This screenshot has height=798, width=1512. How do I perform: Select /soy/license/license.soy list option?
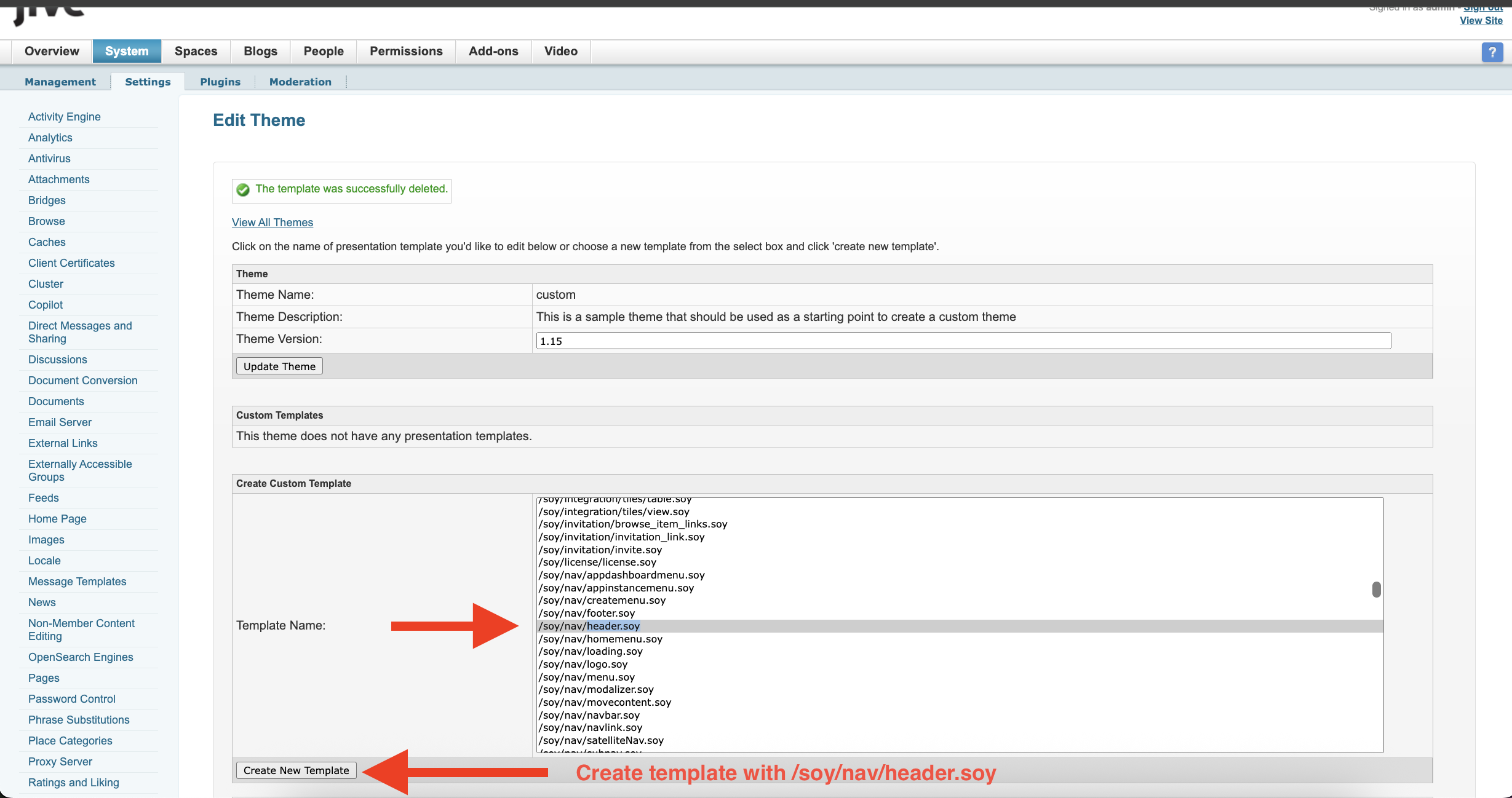597,562
